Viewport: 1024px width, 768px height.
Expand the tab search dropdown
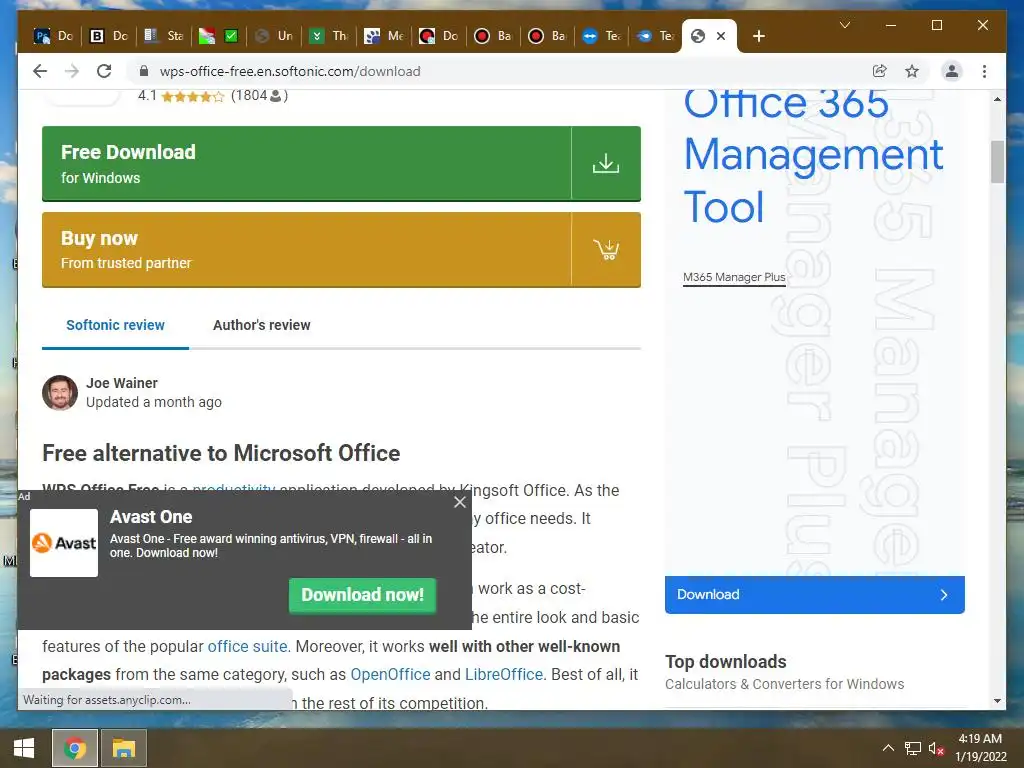coord(844,25)
